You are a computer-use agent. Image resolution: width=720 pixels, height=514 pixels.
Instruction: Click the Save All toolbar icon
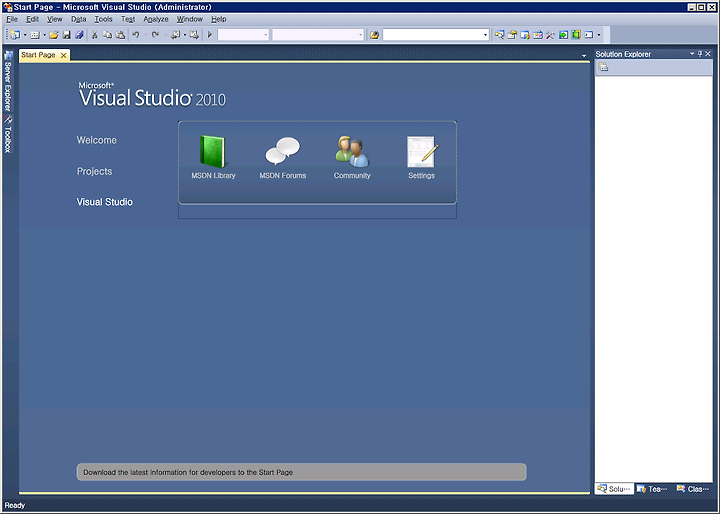point(79,35)
